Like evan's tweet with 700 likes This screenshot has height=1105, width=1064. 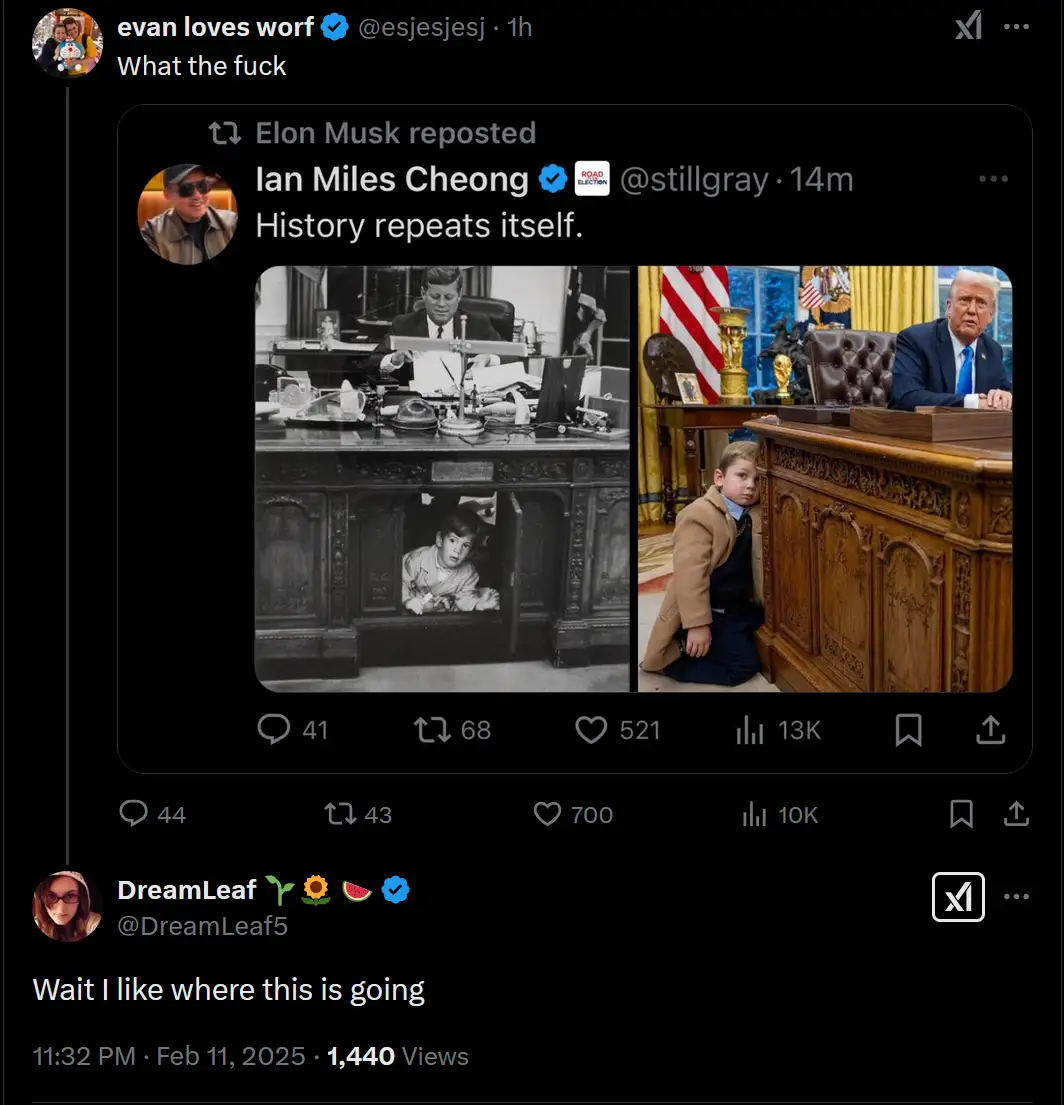573,814
